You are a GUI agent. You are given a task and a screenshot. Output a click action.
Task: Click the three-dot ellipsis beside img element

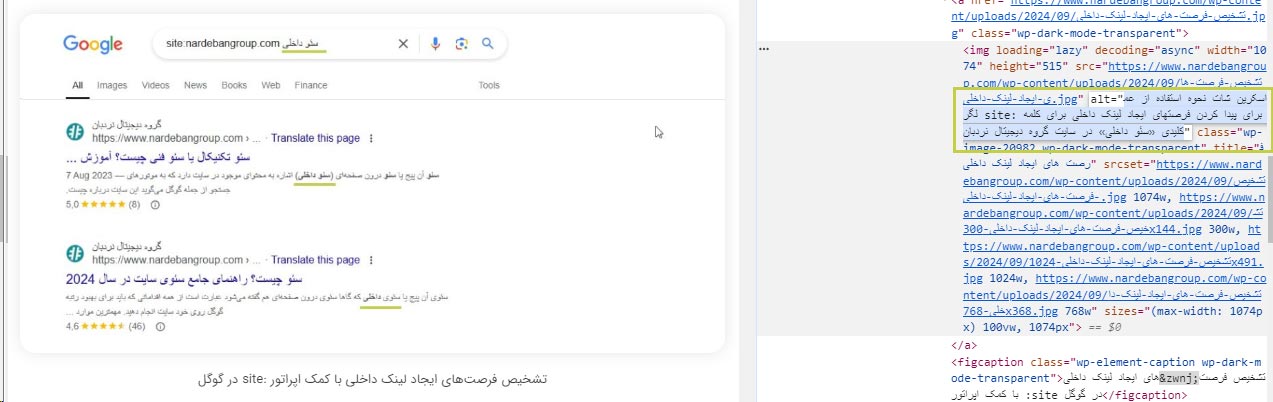(x=764, y=47)
